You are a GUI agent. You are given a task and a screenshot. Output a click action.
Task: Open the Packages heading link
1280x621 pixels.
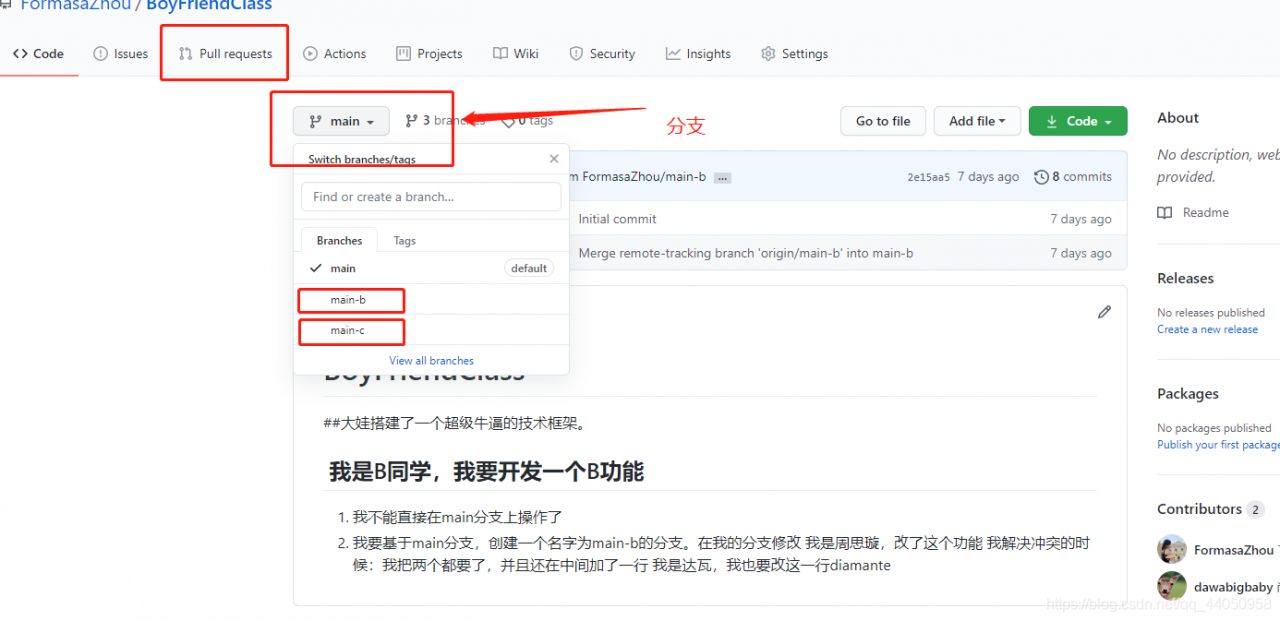(1188, 394)
